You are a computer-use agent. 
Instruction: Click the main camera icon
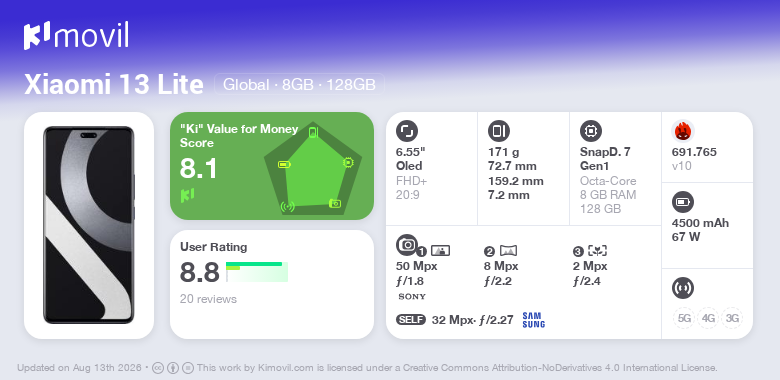pyautogui.click(x=407, y=245)
